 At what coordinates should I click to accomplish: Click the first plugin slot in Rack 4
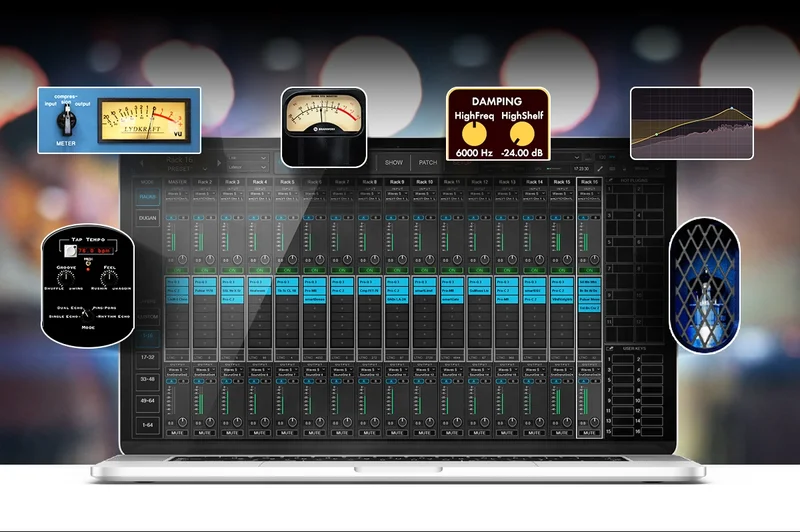pos(260,282)
